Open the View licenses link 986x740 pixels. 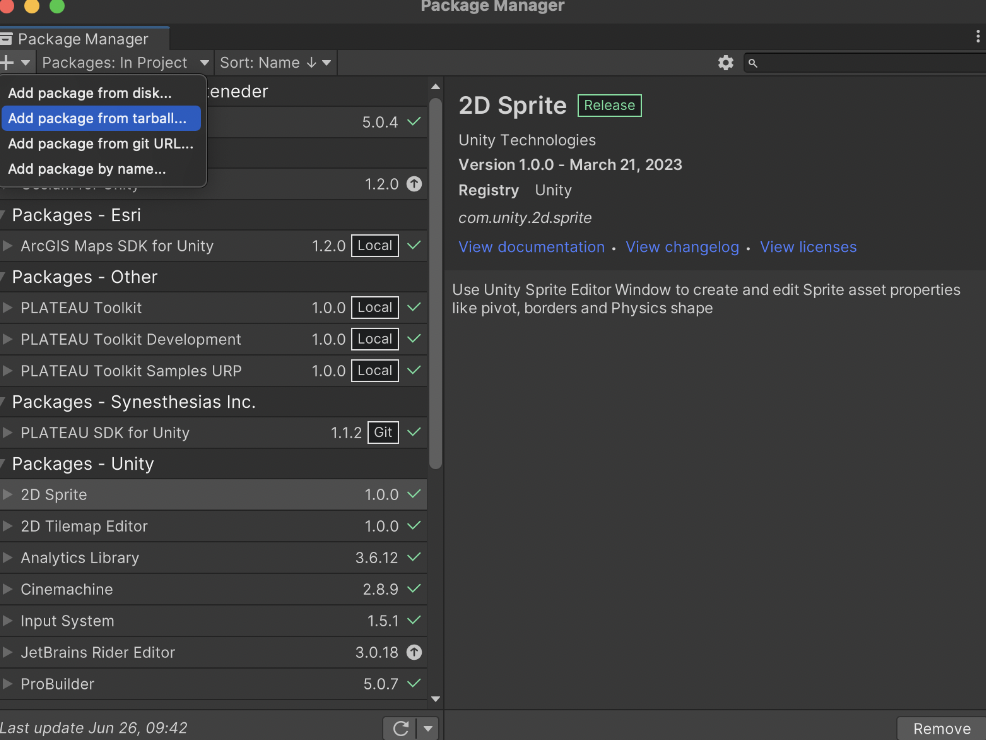(808, 247)
